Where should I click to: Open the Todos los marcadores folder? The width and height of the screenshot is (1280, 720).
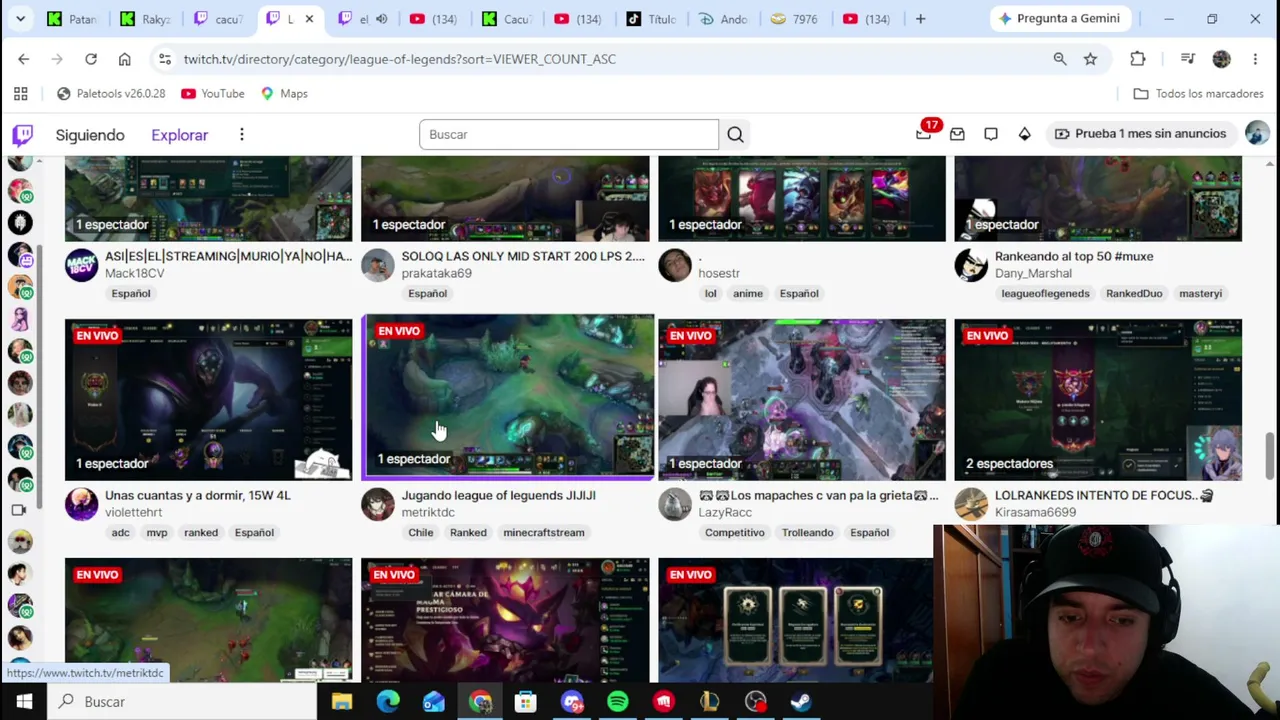coord(1199,94)
